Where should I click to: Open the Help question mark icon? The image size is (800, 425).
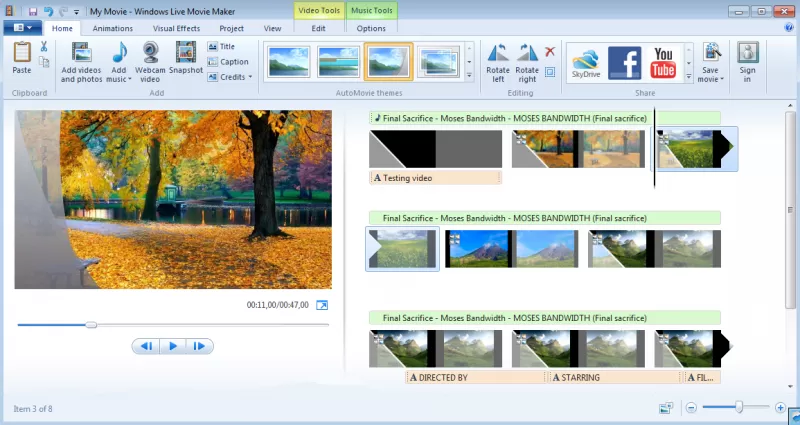pyautogui.click(x=789, y=28)
